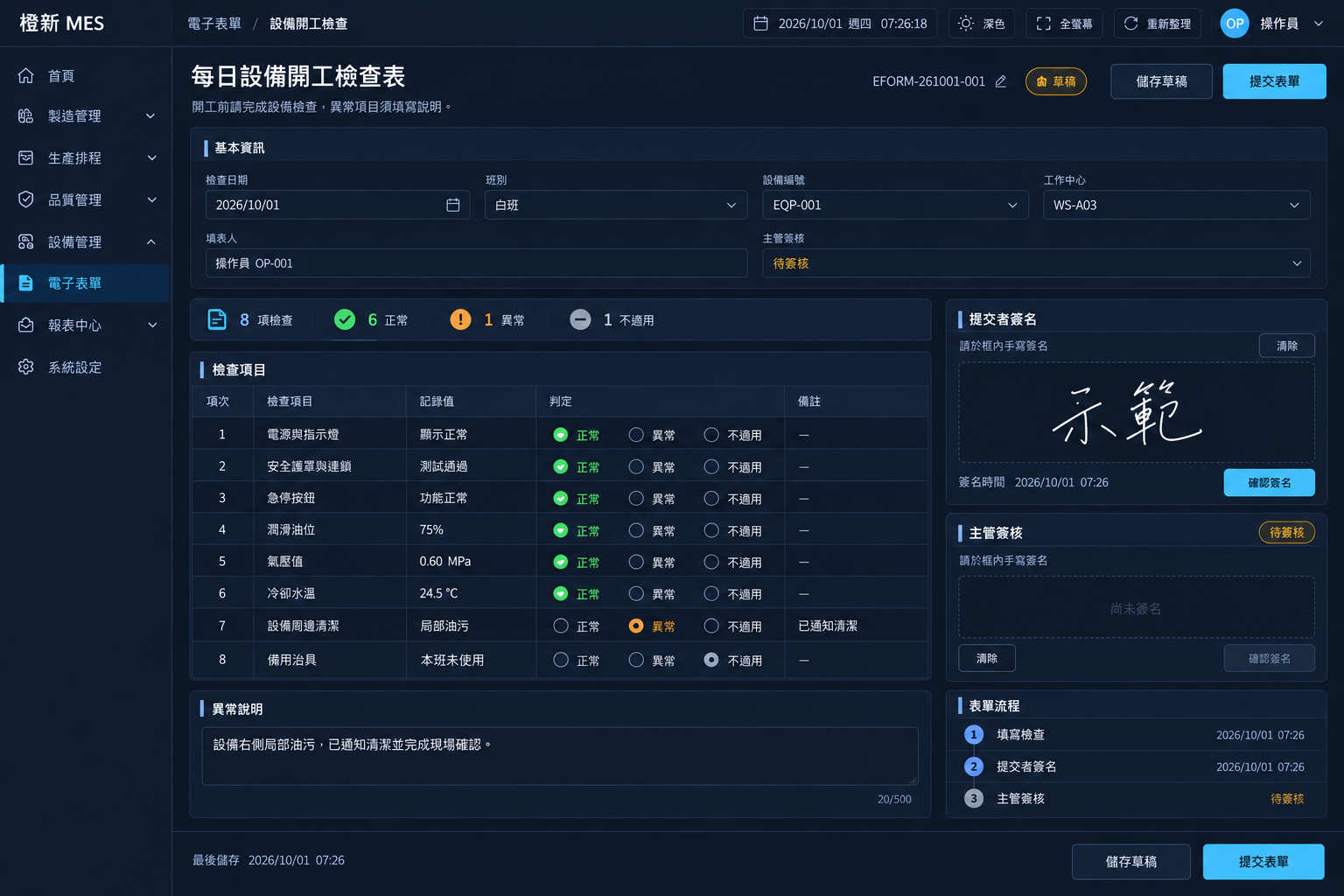The height and width of the screenshot is (896, 1344).
Task: Click step 1 circle for 填寫檢查
Action: [974, 735]
